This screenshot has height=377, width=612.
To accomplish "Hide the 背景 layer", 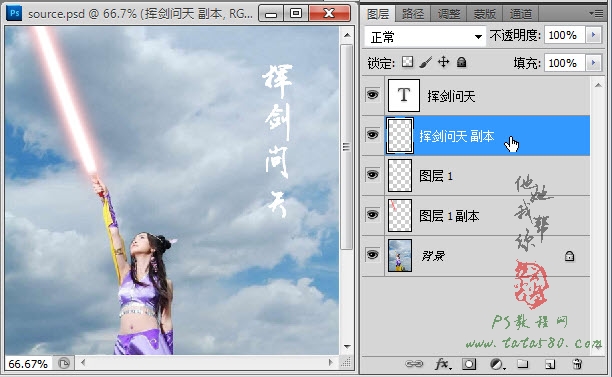I will (373, 254).
